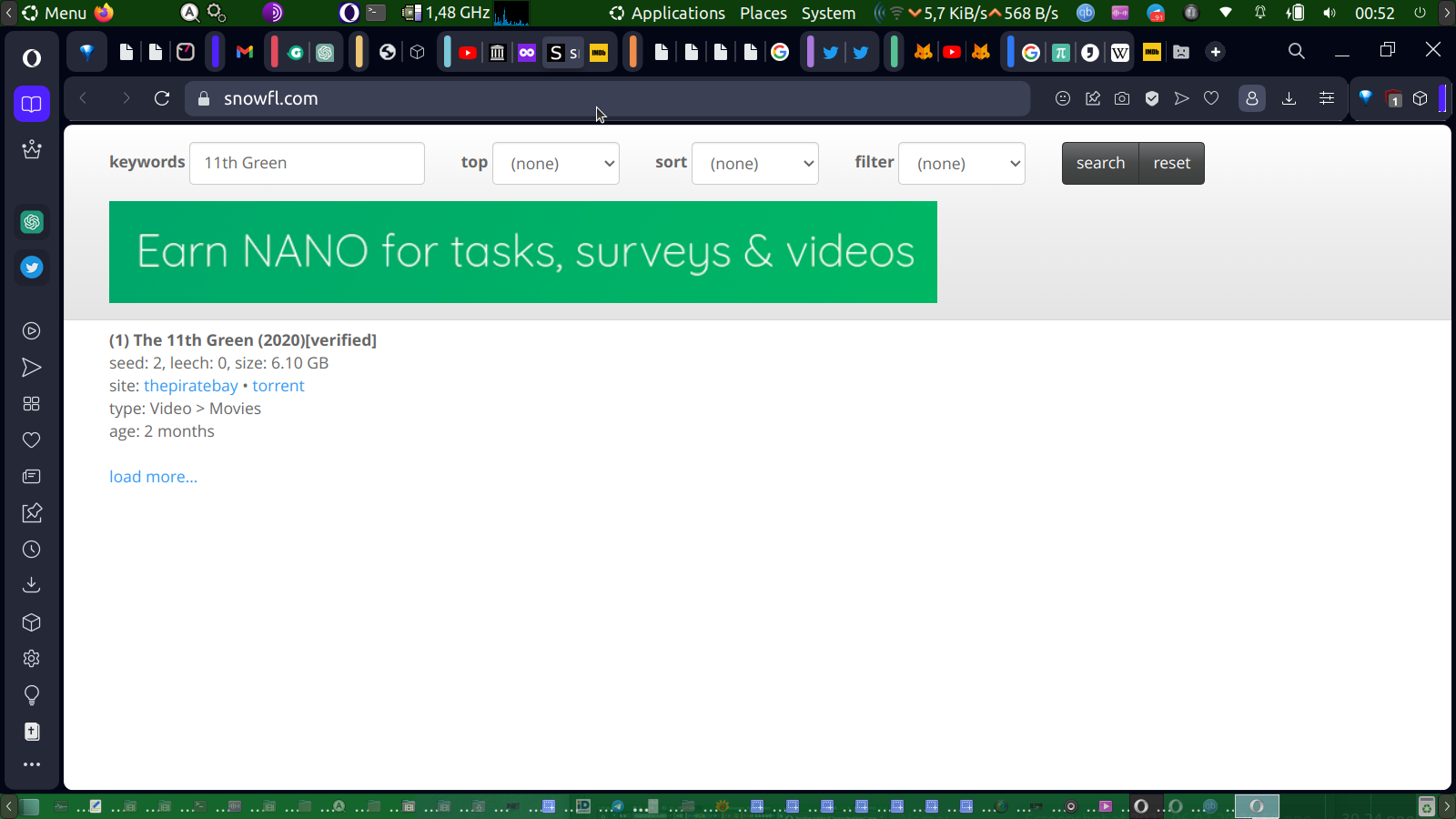Take a snapshot with camera icon
The image size is (1456, 819).
[1122, 98]
